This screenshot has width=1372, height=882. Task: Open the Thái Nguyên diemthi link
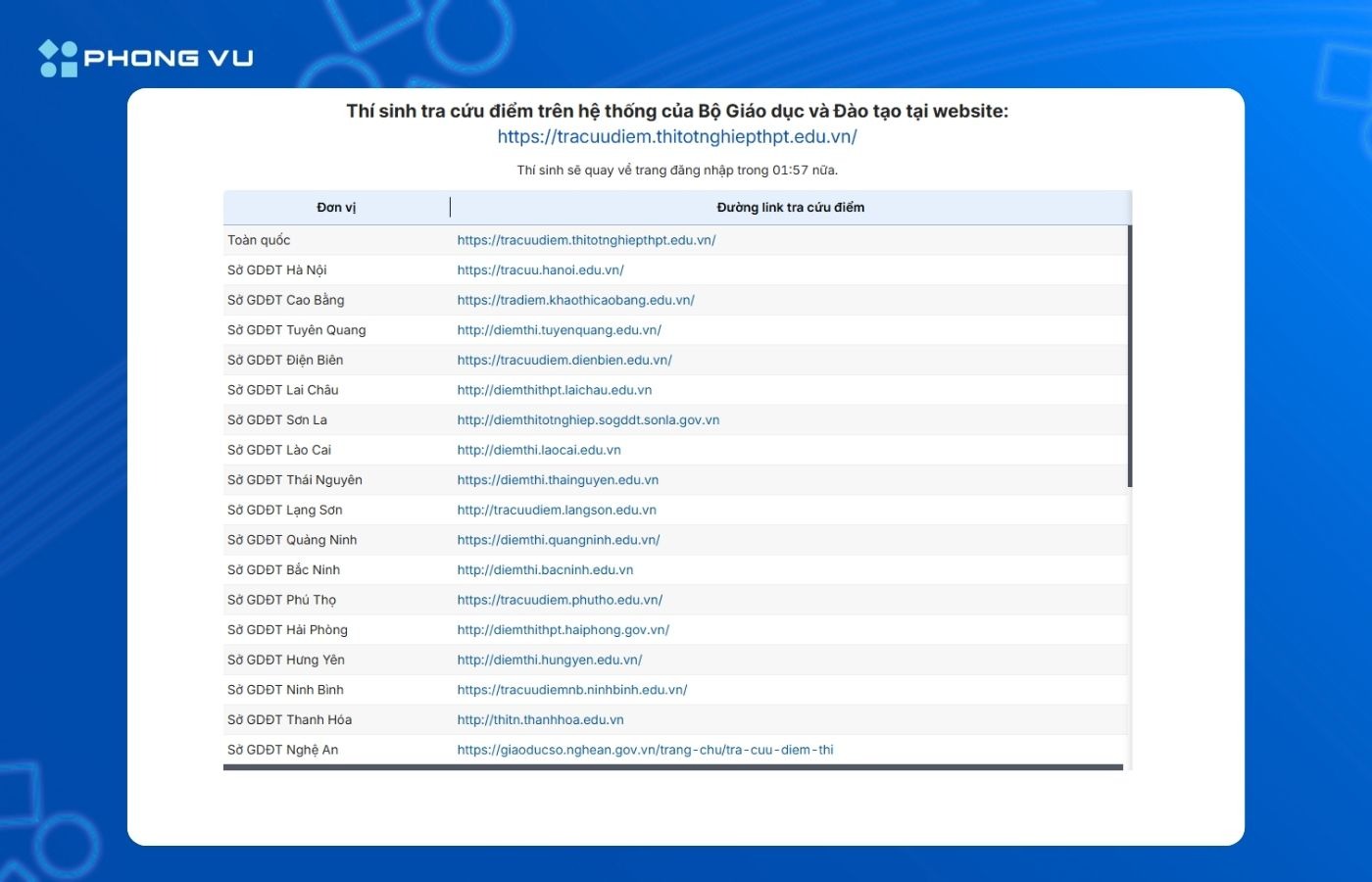point(558,480)
